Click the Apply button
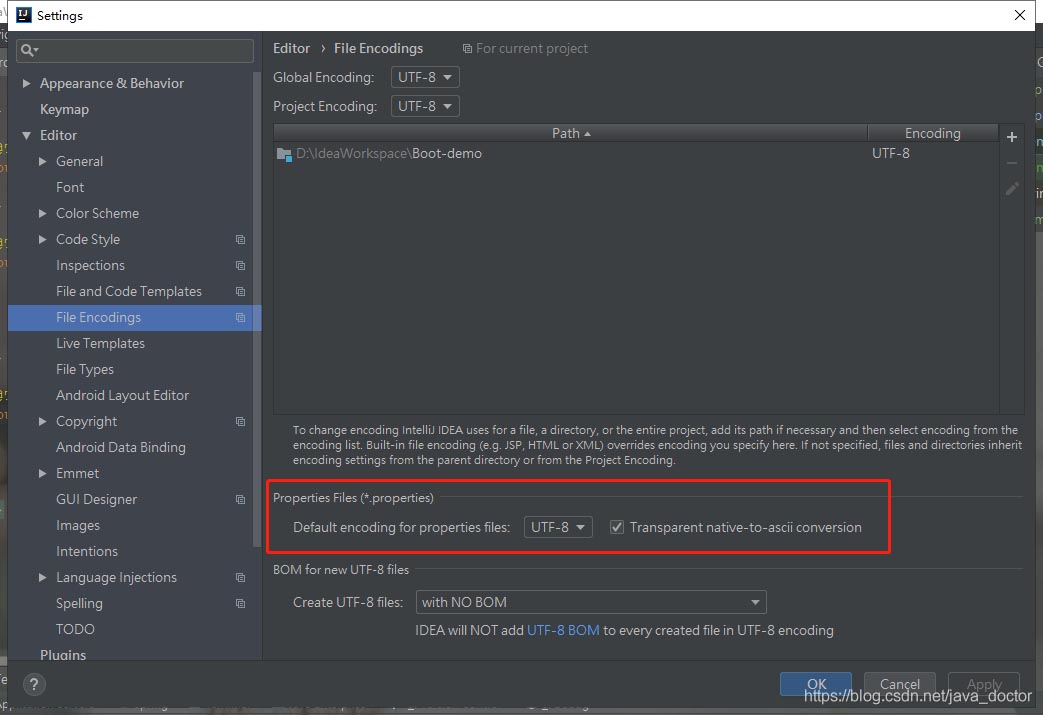 pyautogui.click(x=984, y=684)
